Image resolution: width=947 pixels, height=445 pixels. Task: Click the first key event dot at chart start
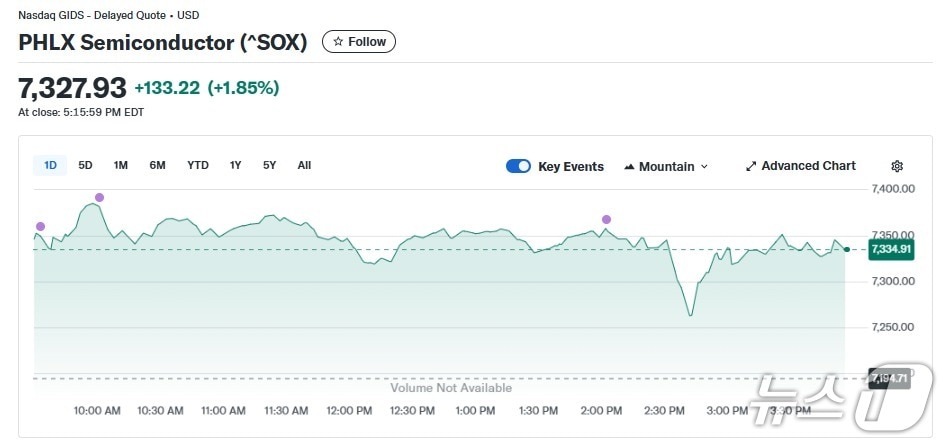[x=40, y=226]
